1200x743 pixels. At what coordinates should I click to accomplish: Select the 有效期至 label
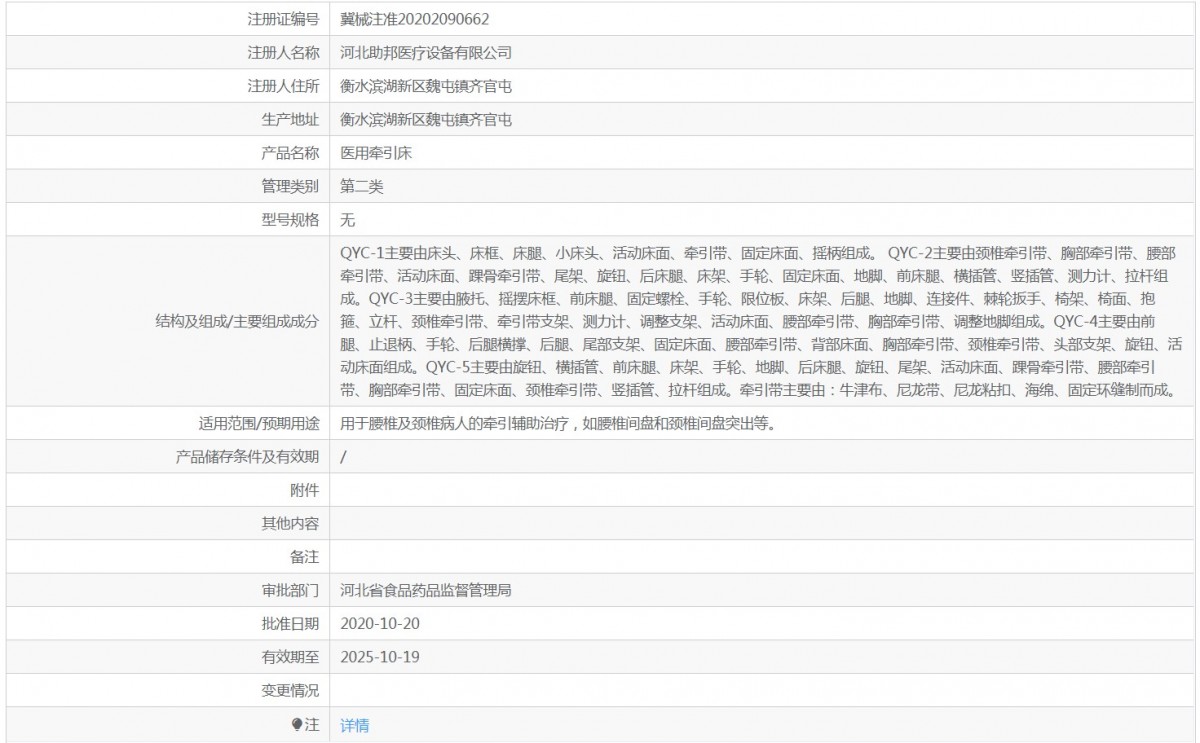point(290,657)
